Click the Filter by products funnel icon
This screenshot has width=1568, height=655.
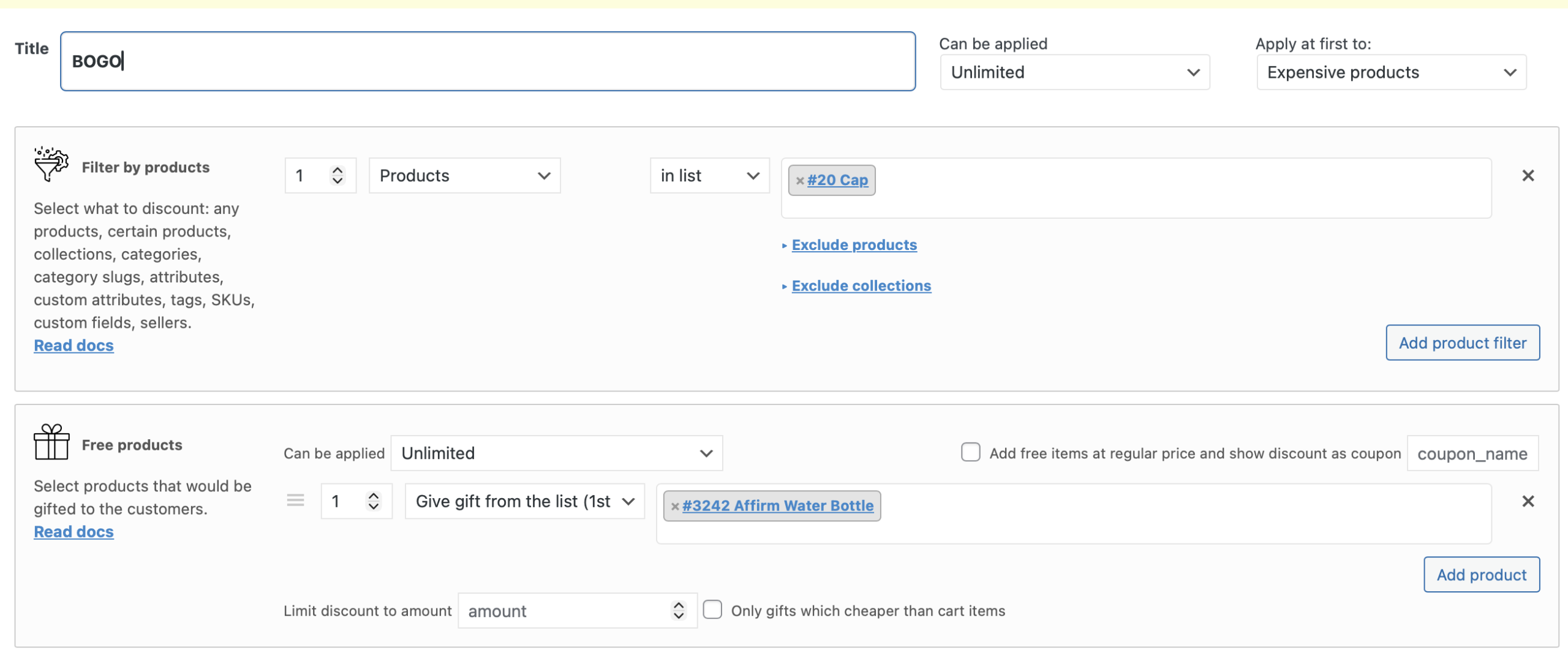(x=51, y=164)
